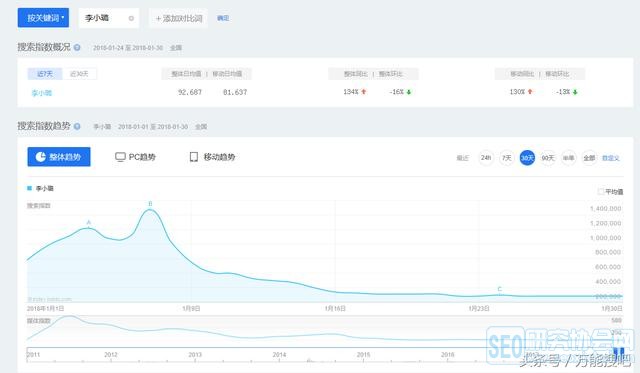Show PC趋势 with monitor icon

pos(135,157)
